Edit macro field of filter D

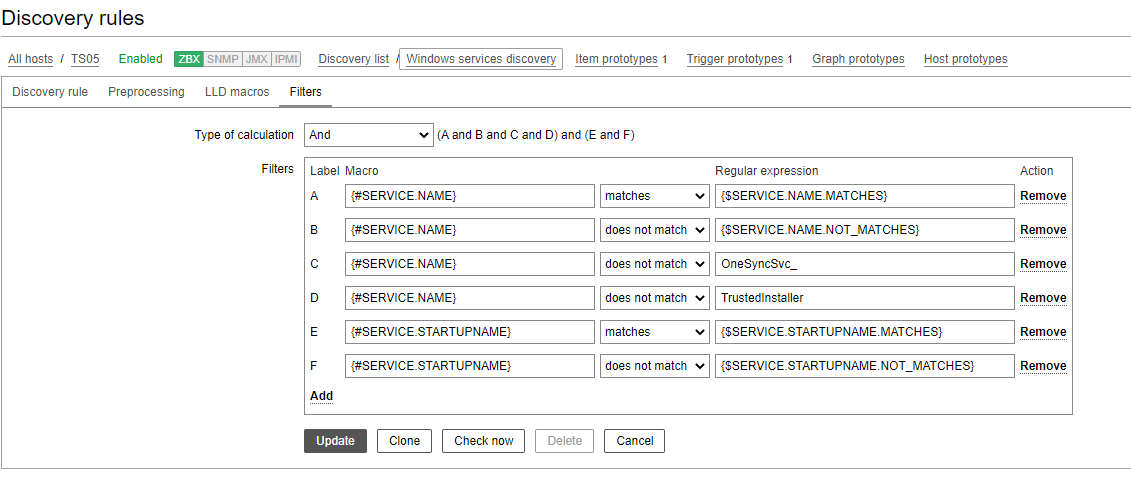470,298
